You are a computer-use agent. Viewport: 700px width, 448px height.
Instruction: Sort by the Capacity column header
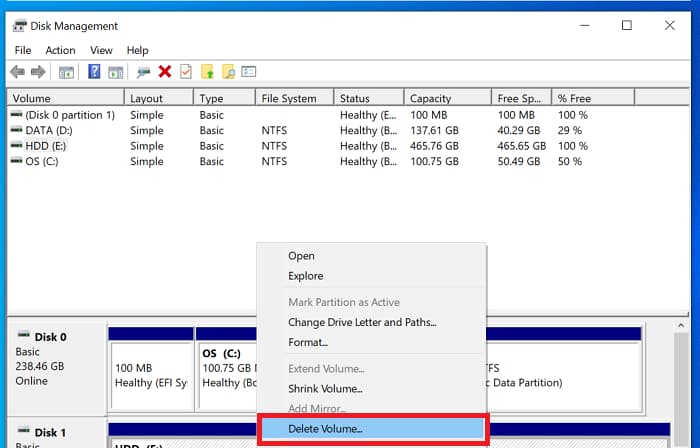tap(430, 99)
